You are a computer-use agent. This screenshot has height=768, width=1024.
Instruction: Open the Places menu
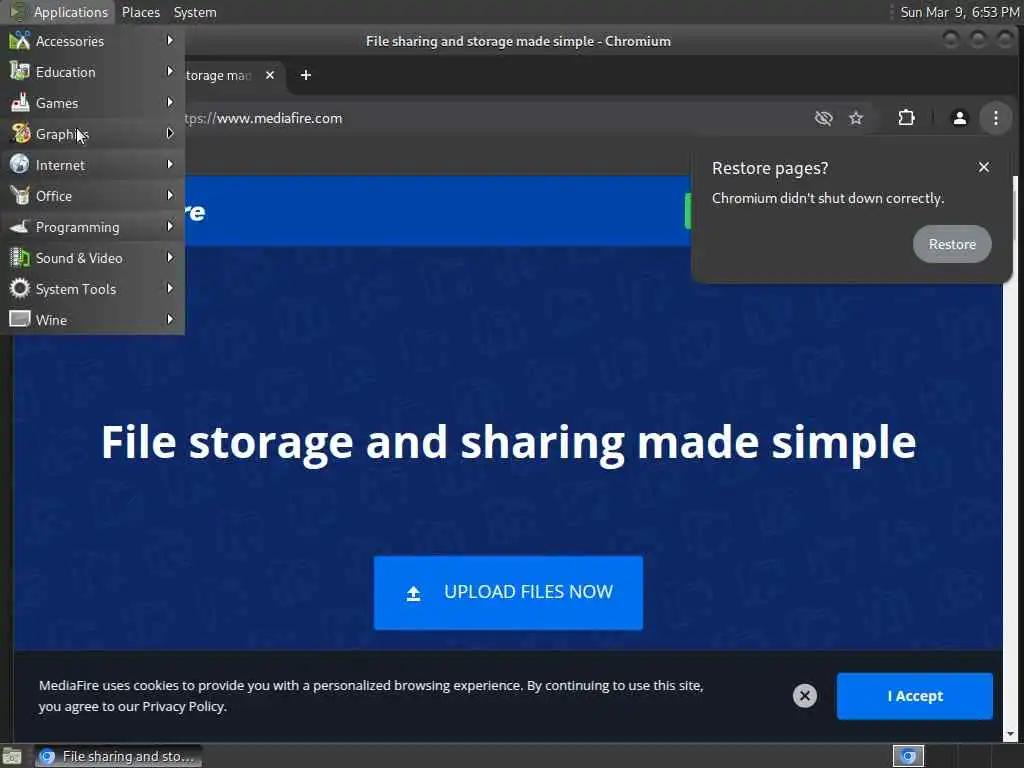point(140,12)
